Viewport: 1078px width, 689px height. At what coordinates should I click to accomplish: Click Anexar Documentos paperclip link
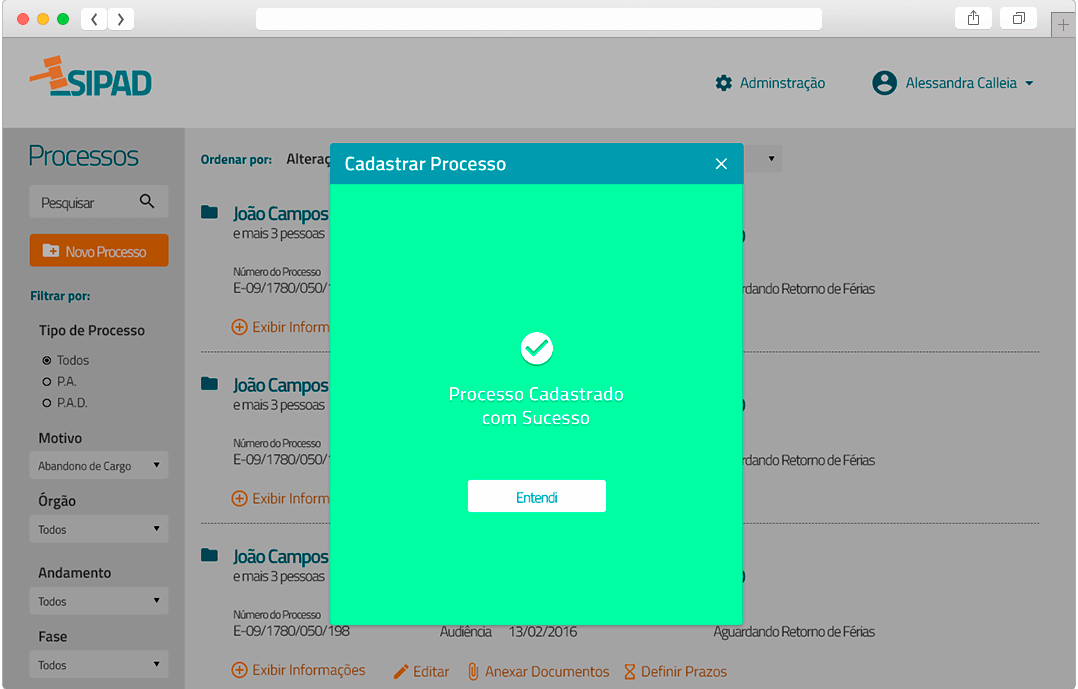pyautogui.click(x=538, y=672)
